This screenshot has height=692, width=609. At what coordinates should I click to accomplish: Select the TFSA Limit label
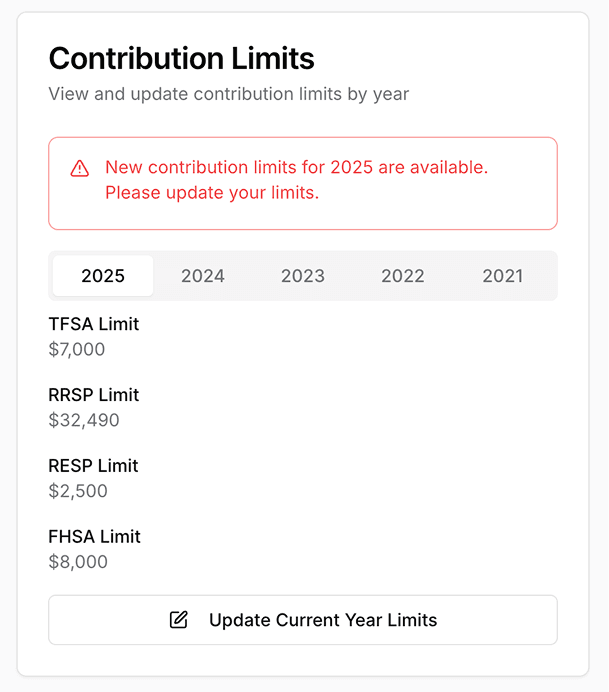click(x=94, y=324)
